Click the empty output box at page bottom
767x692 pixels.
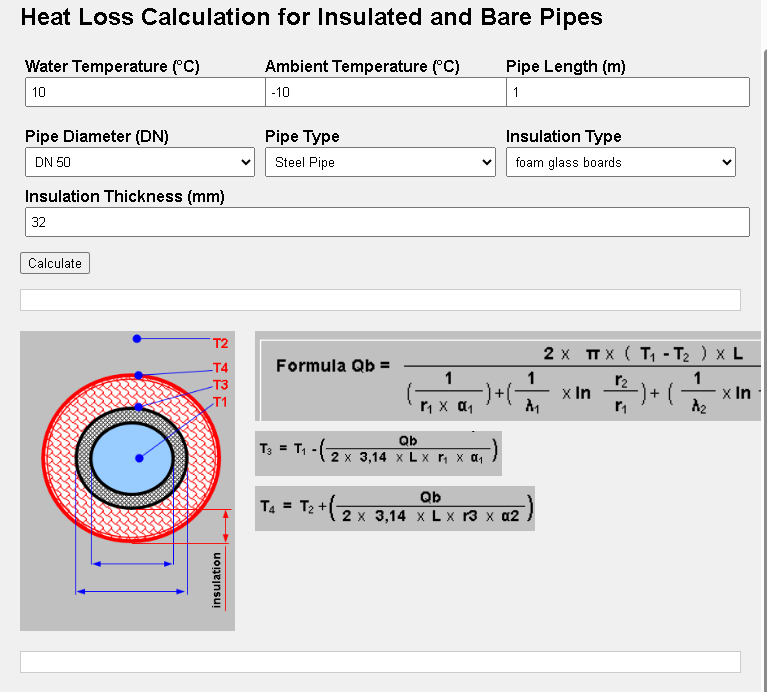click(380, 662)
